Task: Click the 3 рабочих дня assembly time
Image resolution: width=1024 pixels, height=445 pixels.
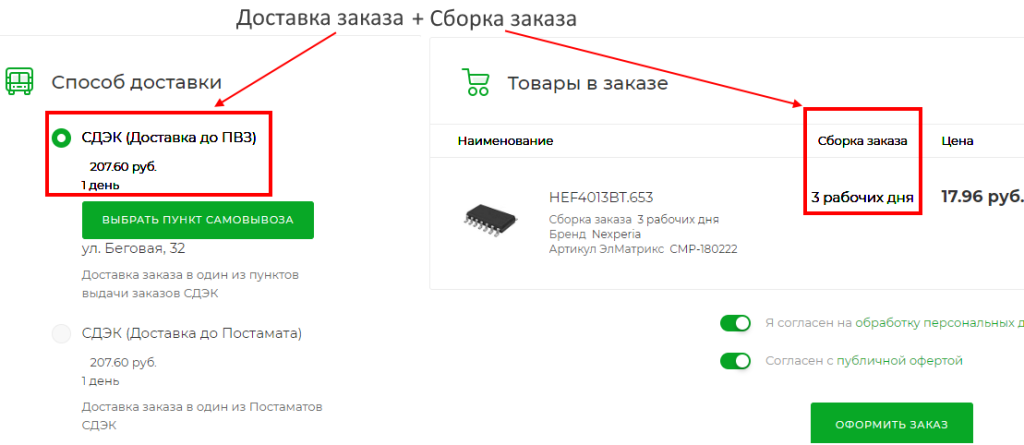Action: tap(862, 197)
